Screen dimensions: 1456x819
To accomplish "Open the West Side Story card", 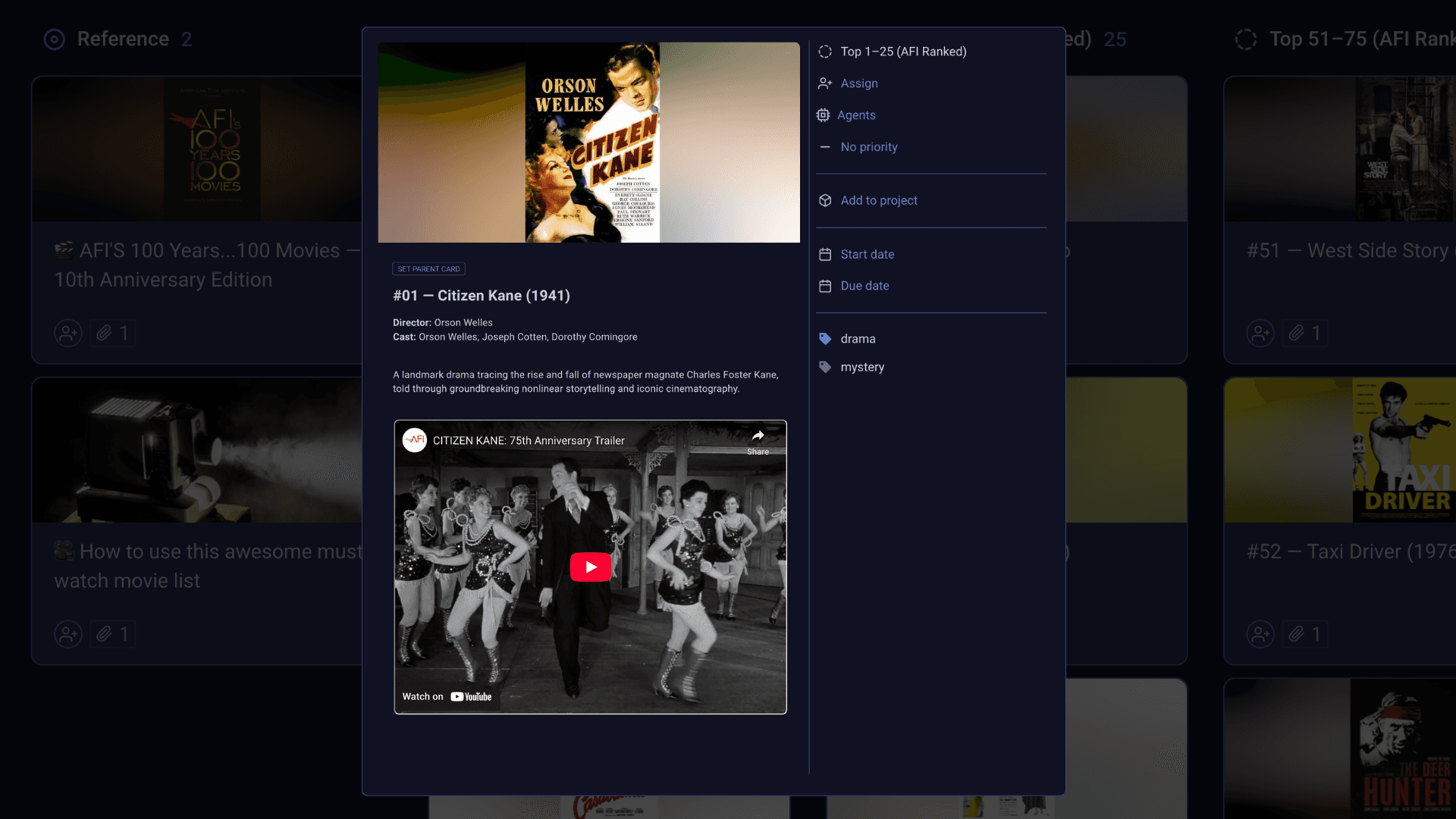I will point(1347,250).
